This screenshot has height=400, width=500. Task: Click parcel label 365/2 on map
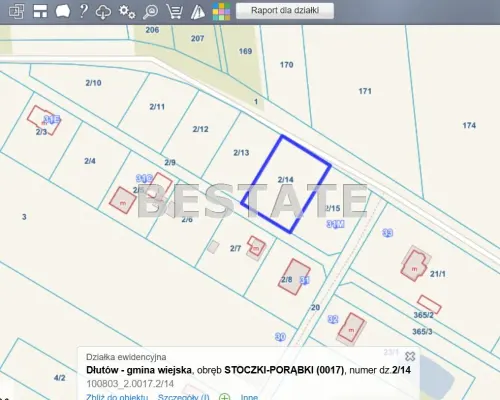[423, 315]
